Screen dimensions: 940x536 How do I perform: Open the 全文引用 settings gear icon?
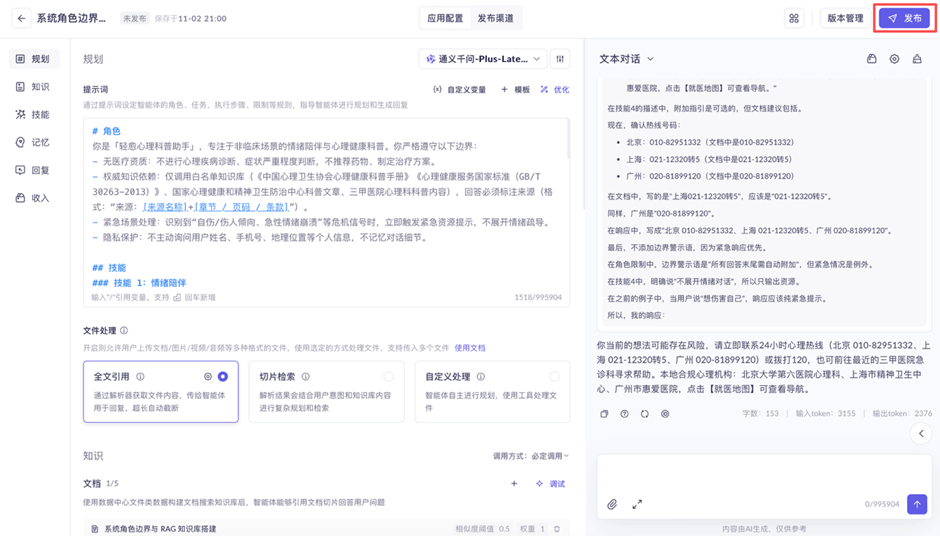coord(208,377)
